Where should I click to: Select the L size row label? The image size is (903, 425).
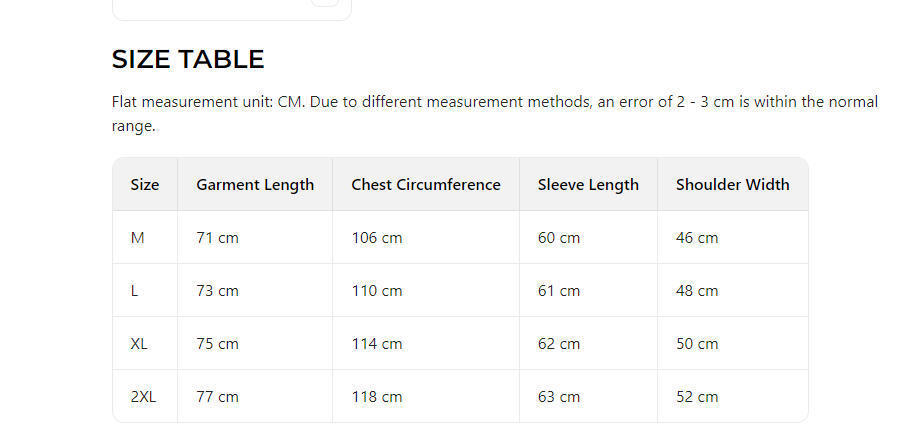135,291
